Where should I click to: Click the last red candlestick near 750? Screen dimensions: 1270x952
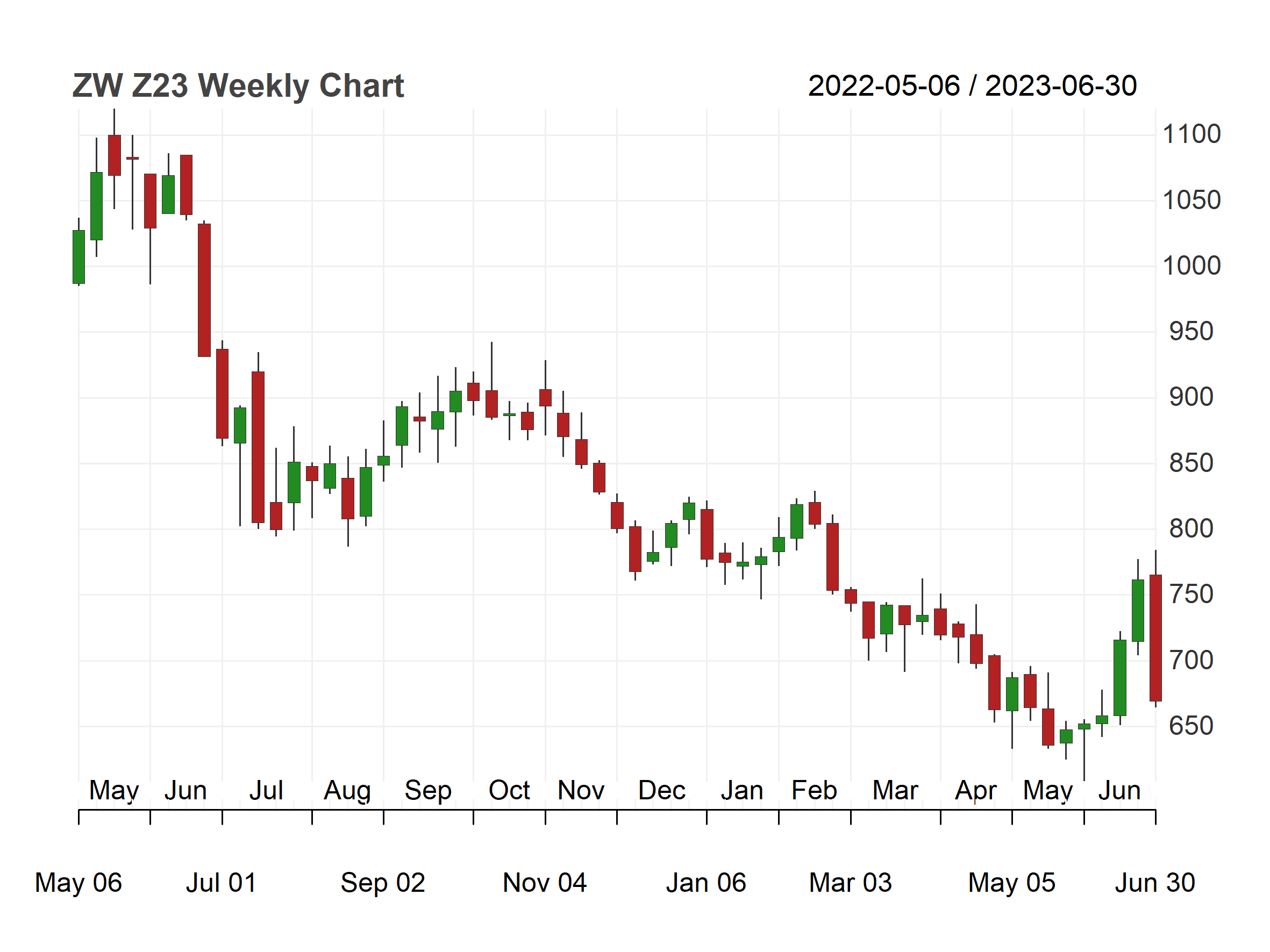[1156, 638]
